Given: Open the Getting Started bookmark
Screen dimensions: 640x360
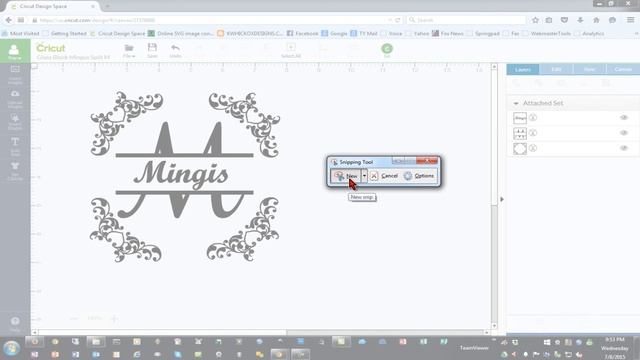Looking at the screenshot, I should (64, 33).
